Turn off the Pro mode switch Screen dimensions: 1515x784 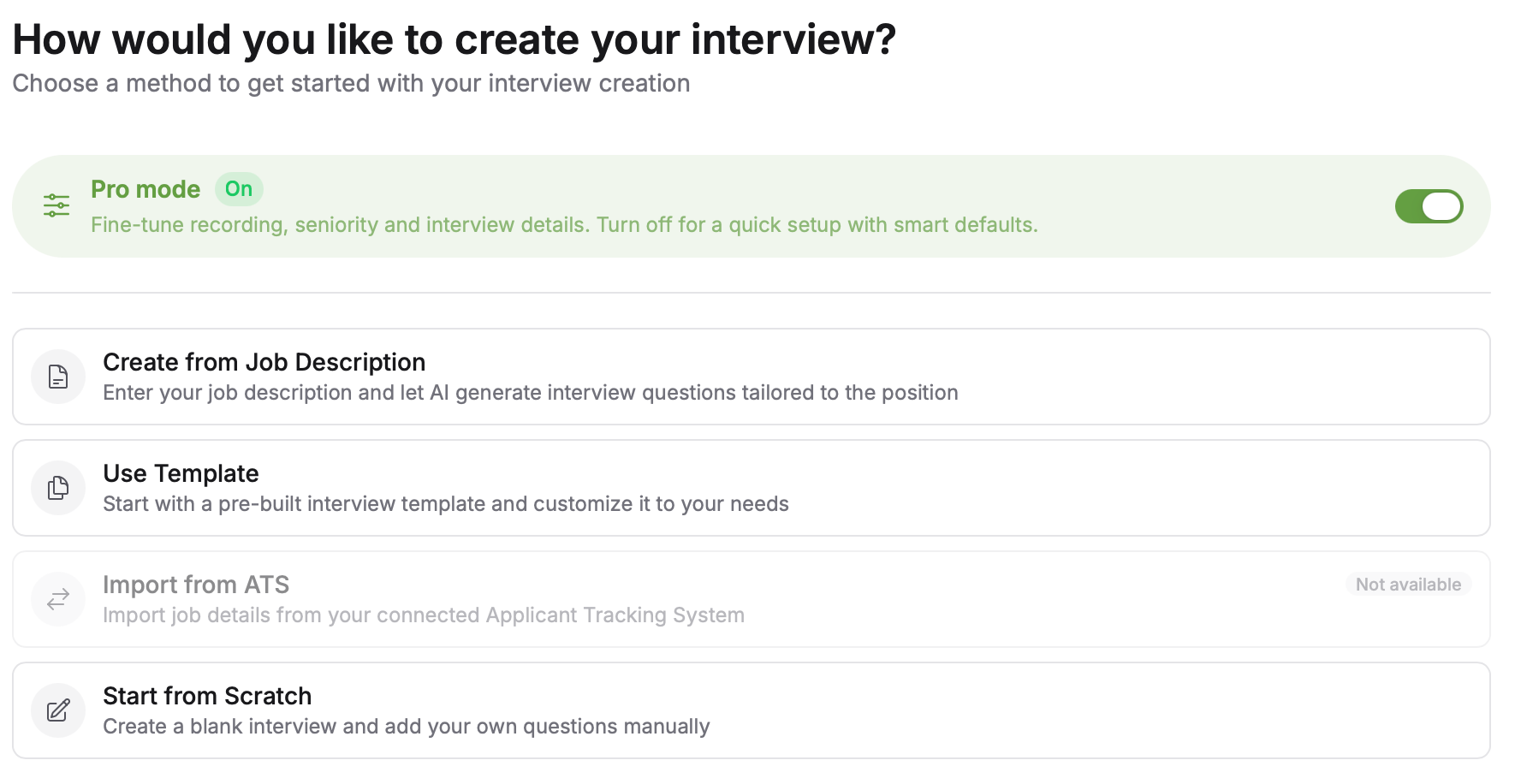1429,206
